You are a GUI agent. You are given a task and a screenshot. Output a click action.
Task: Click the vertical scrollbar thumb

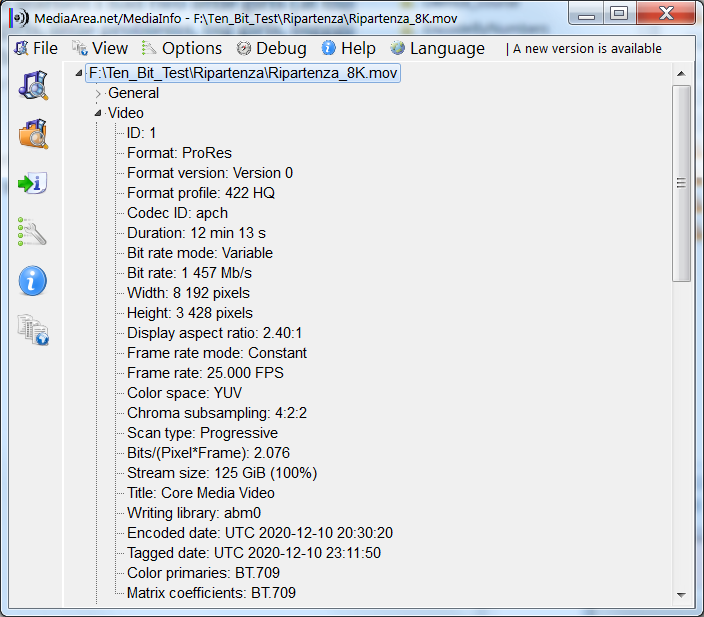681,183
